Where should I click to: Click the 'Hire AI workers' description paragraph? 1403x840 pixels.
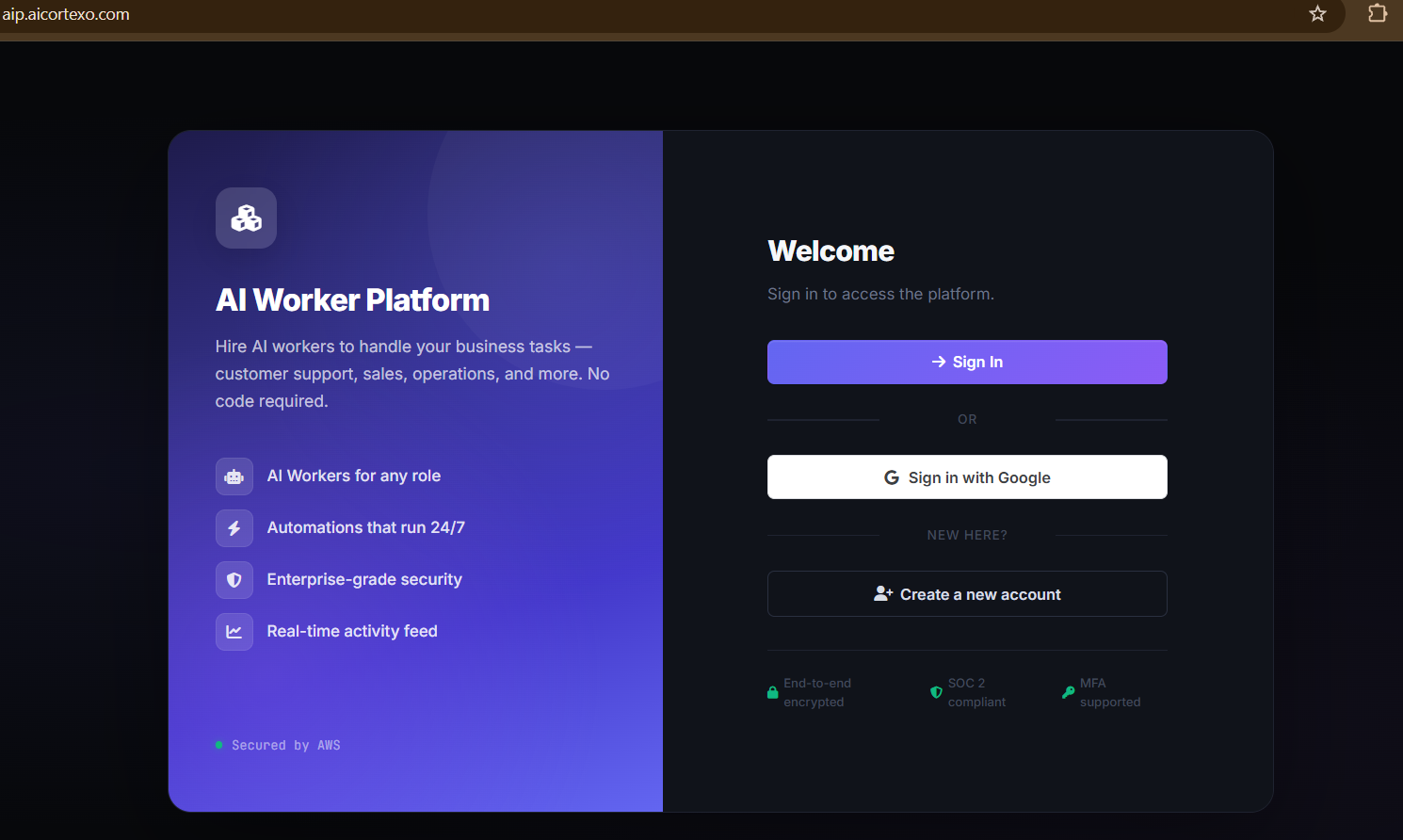[412, 374]
